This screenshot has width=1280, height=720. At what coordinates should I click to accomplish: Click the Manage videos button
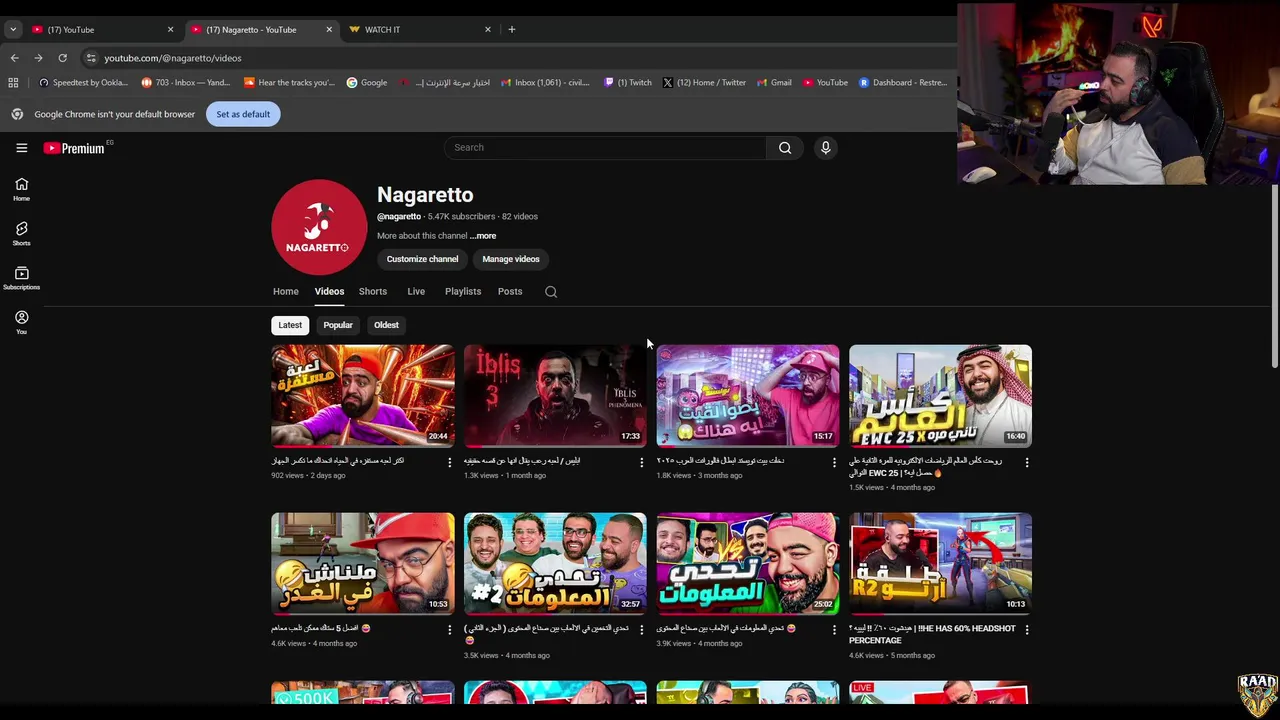point(511,259)
